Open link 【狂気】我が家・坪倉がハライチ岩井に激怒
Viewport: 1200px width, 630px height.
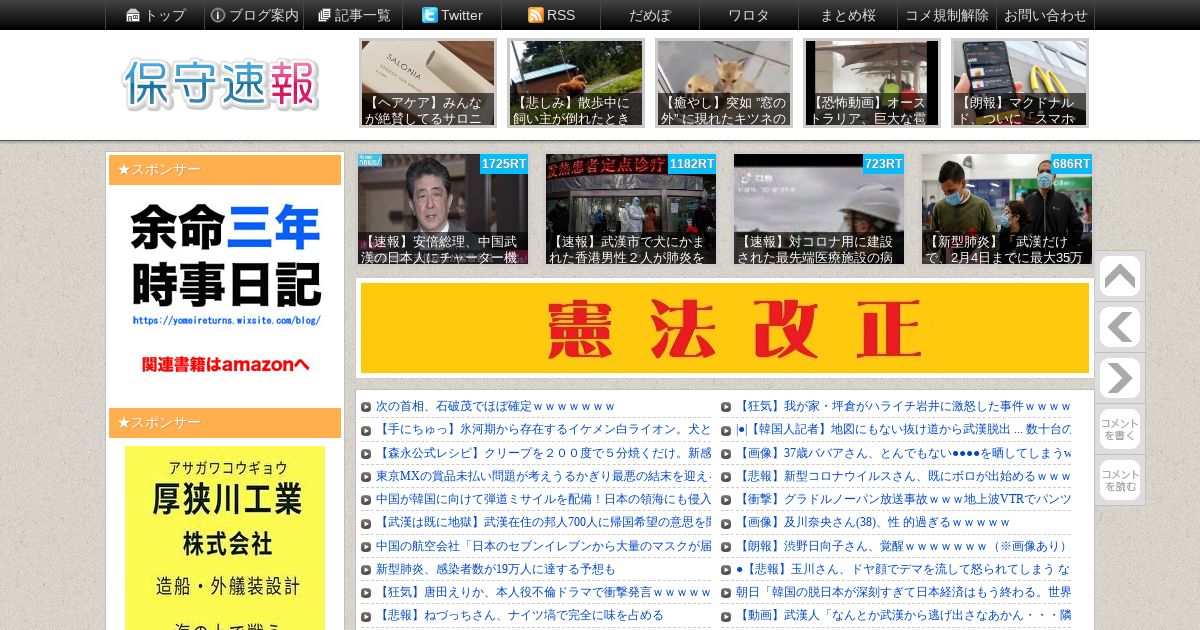[x=903, y=406]
